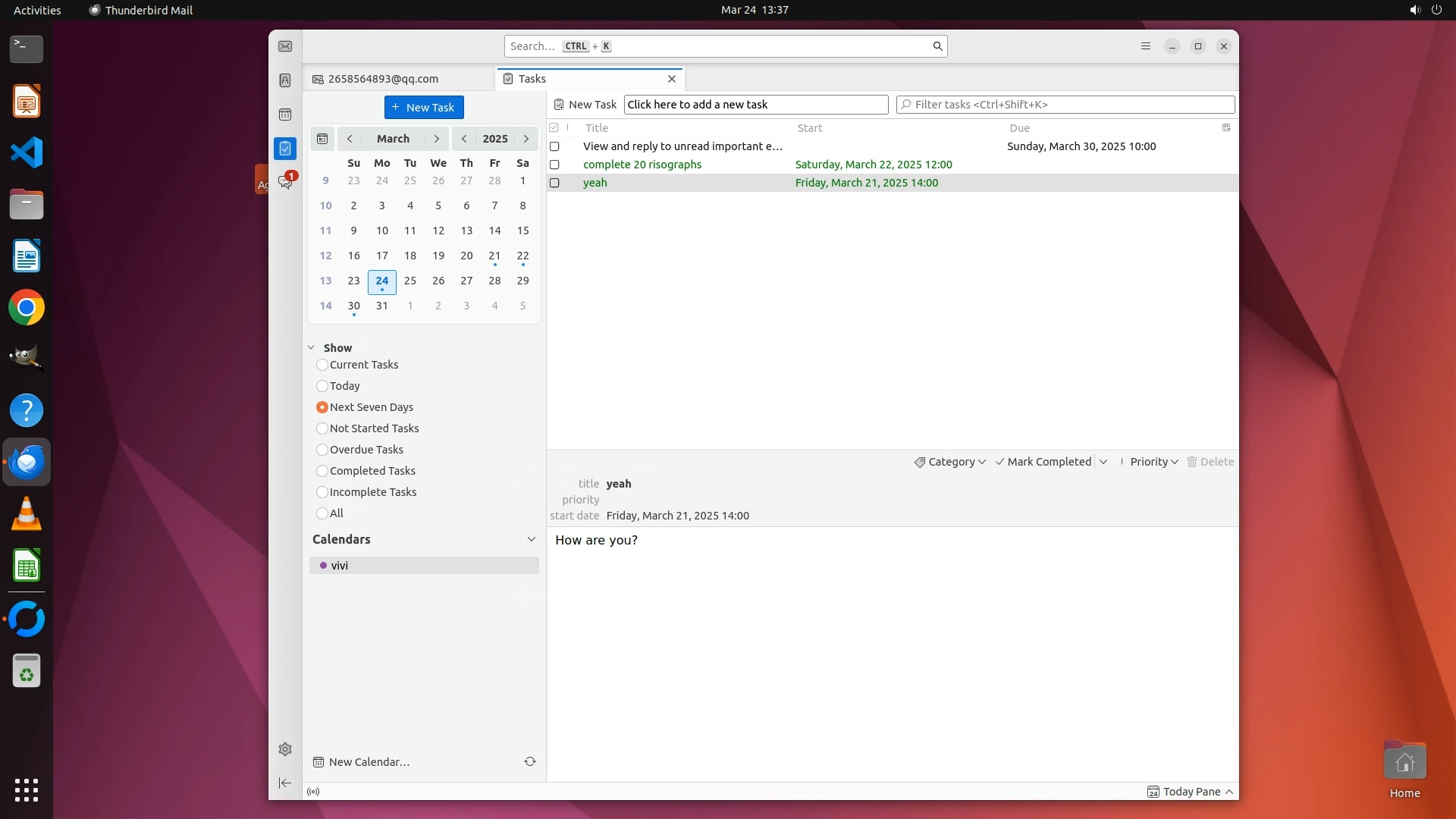Click the column picker icon in task list
Image resolution: width=1456 pixels, height=819 pixels.
1226,127
